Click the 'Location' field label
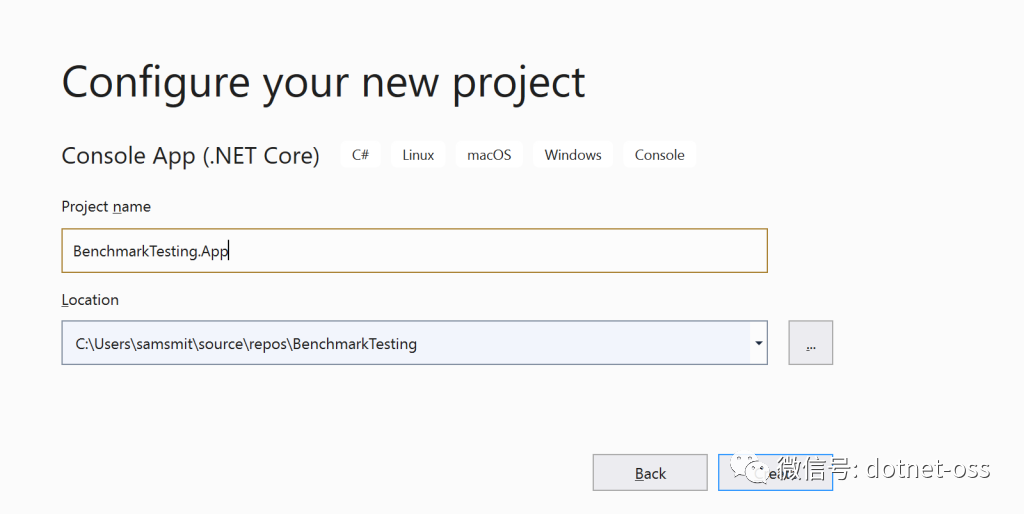 pyautogui.click(x=90, y=300)
